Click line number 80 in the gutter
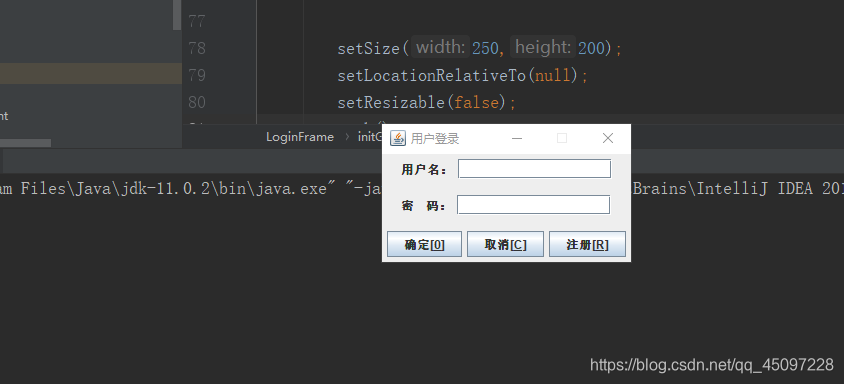The height and width of the screenshot is (384, 844). tap(197, 102)
